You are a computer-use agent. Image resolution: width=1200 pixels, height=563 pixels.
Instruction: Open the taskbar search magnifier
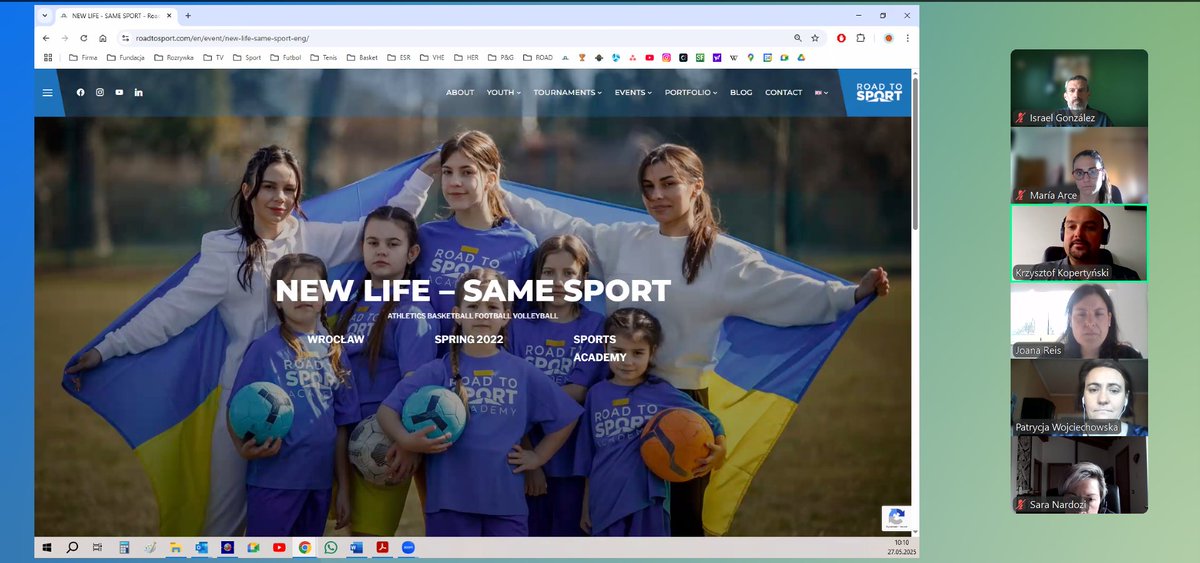point(71,547)
